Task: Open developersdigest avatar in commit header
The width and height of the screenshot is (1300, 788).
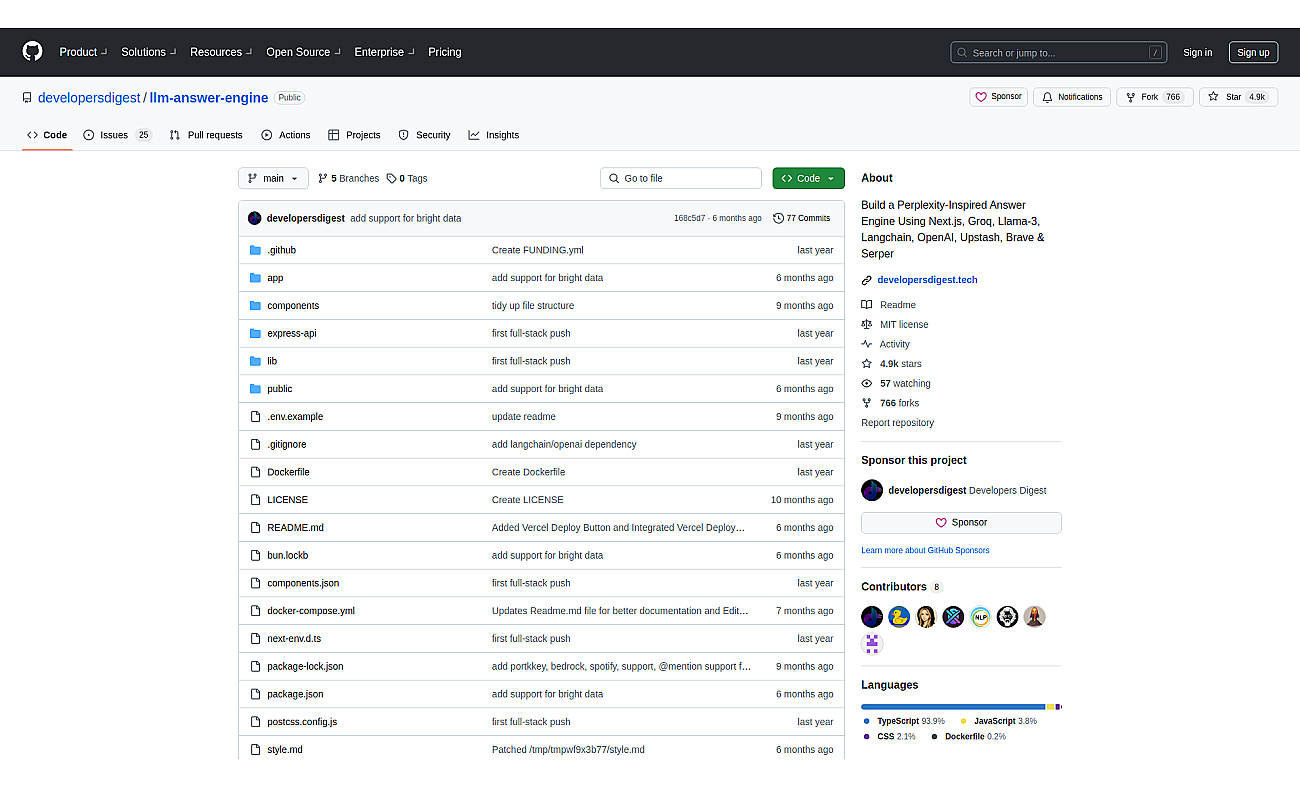Action: point(254,218)
